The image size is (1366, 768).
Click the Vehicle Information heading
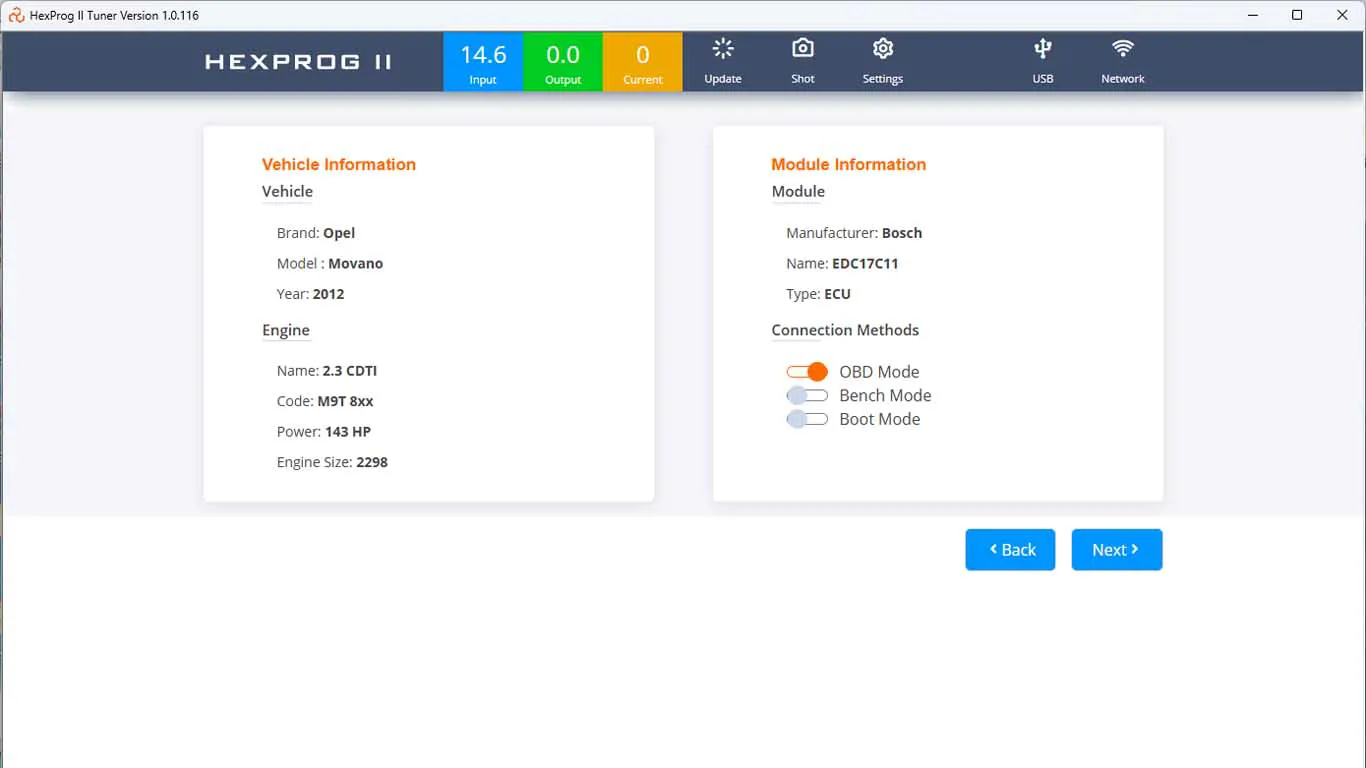pos(339,165)
